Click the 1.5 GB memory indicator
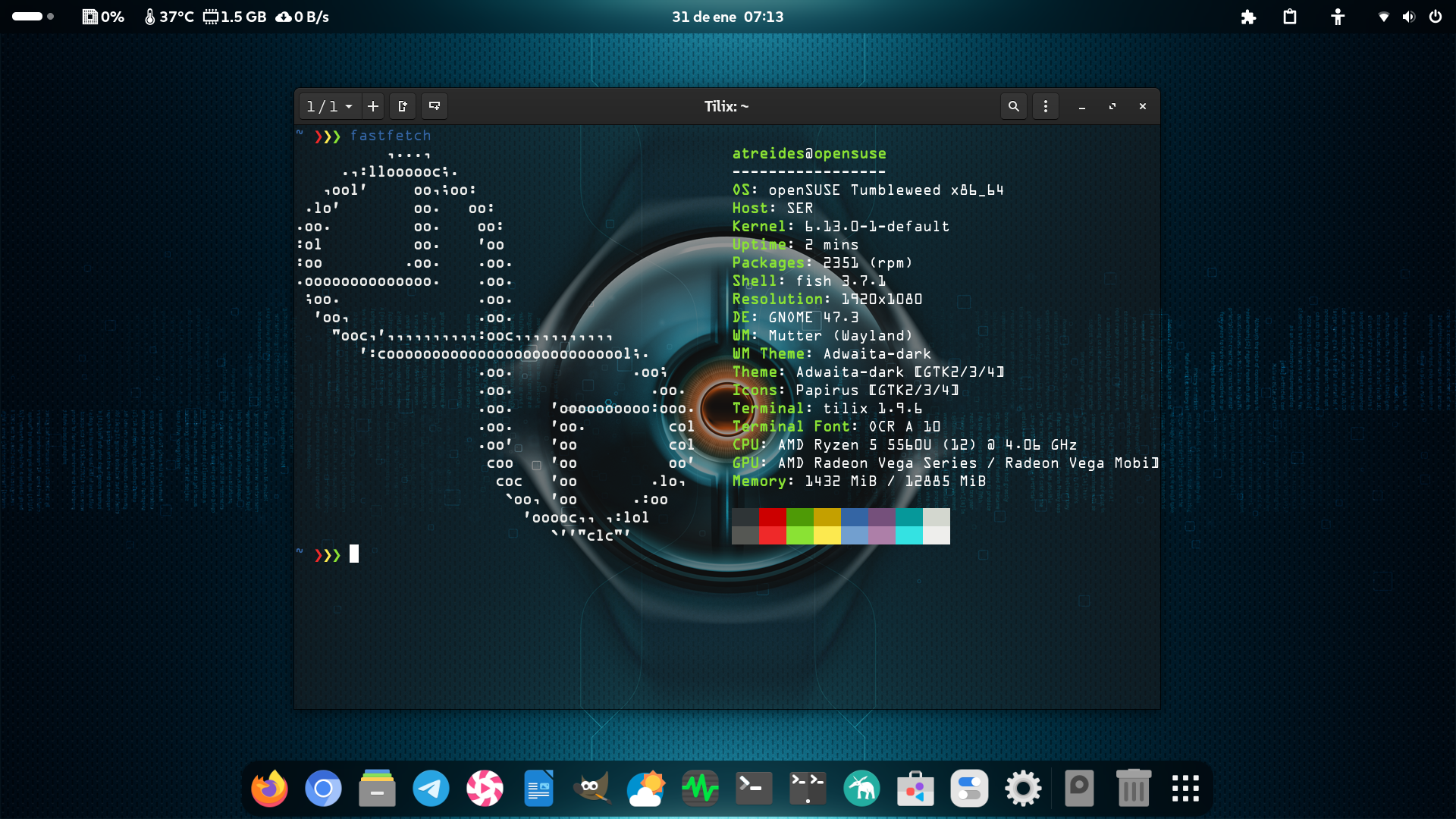The height and width of the screenshot is (819, 1456). pos(235,17)
